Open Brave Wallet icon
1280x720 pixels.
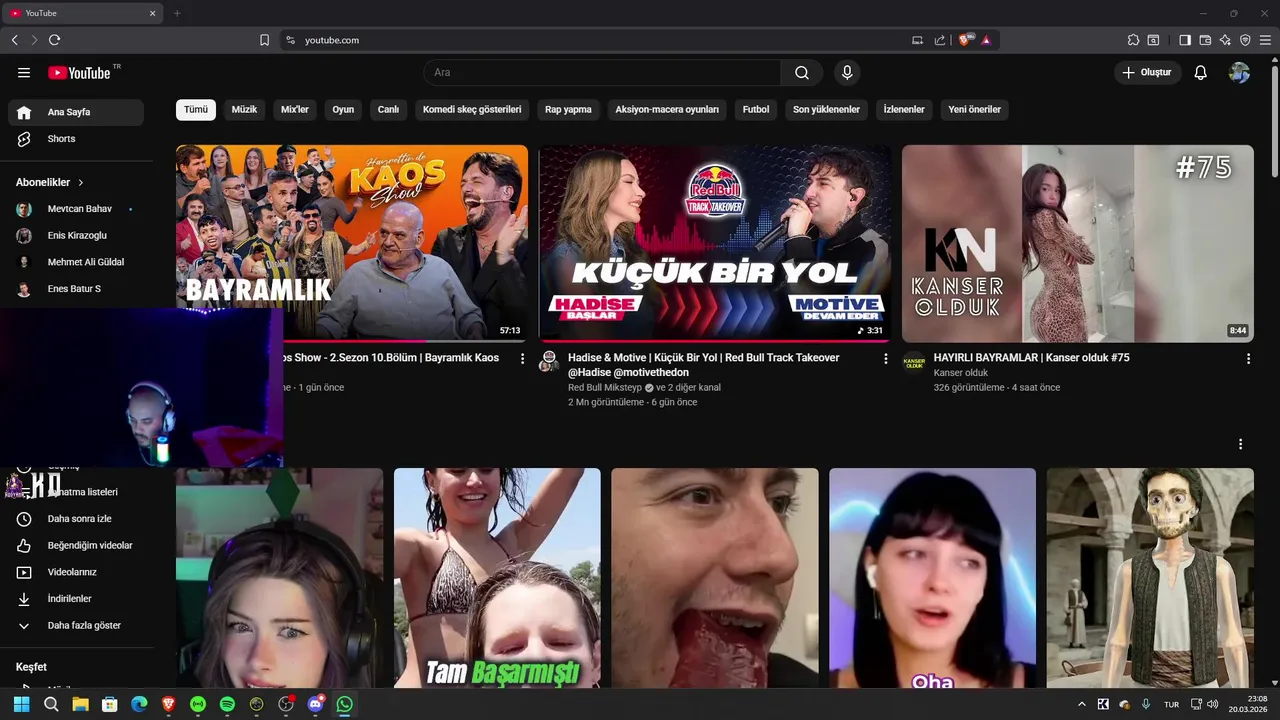pyautogui.click(x=1205, y=40)
